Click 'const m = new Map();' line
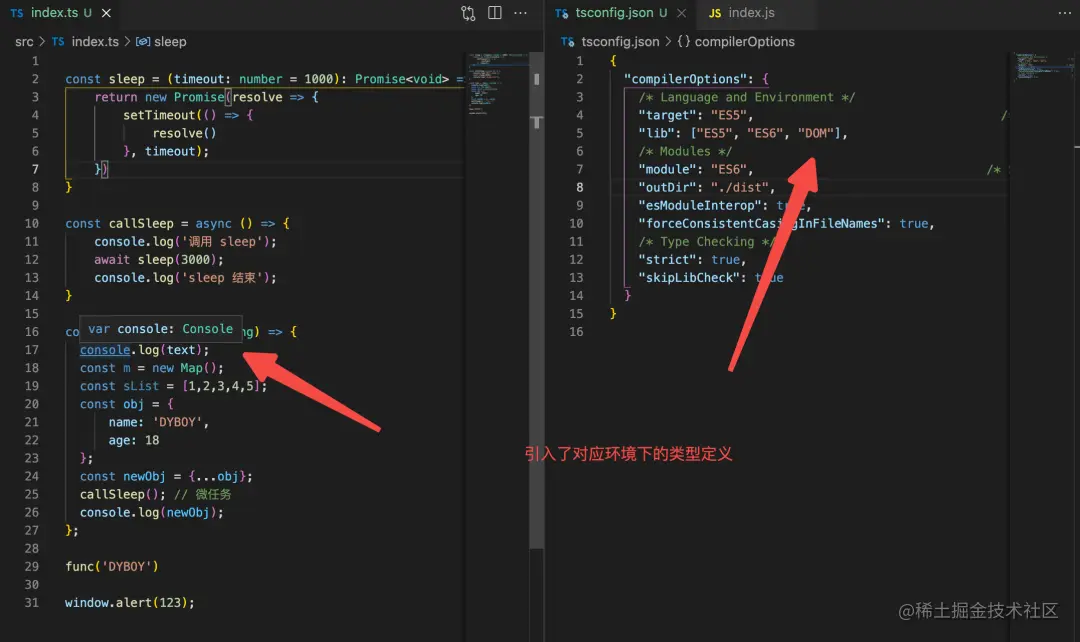Screen dimensions: 1080x642 coord(152,368)
